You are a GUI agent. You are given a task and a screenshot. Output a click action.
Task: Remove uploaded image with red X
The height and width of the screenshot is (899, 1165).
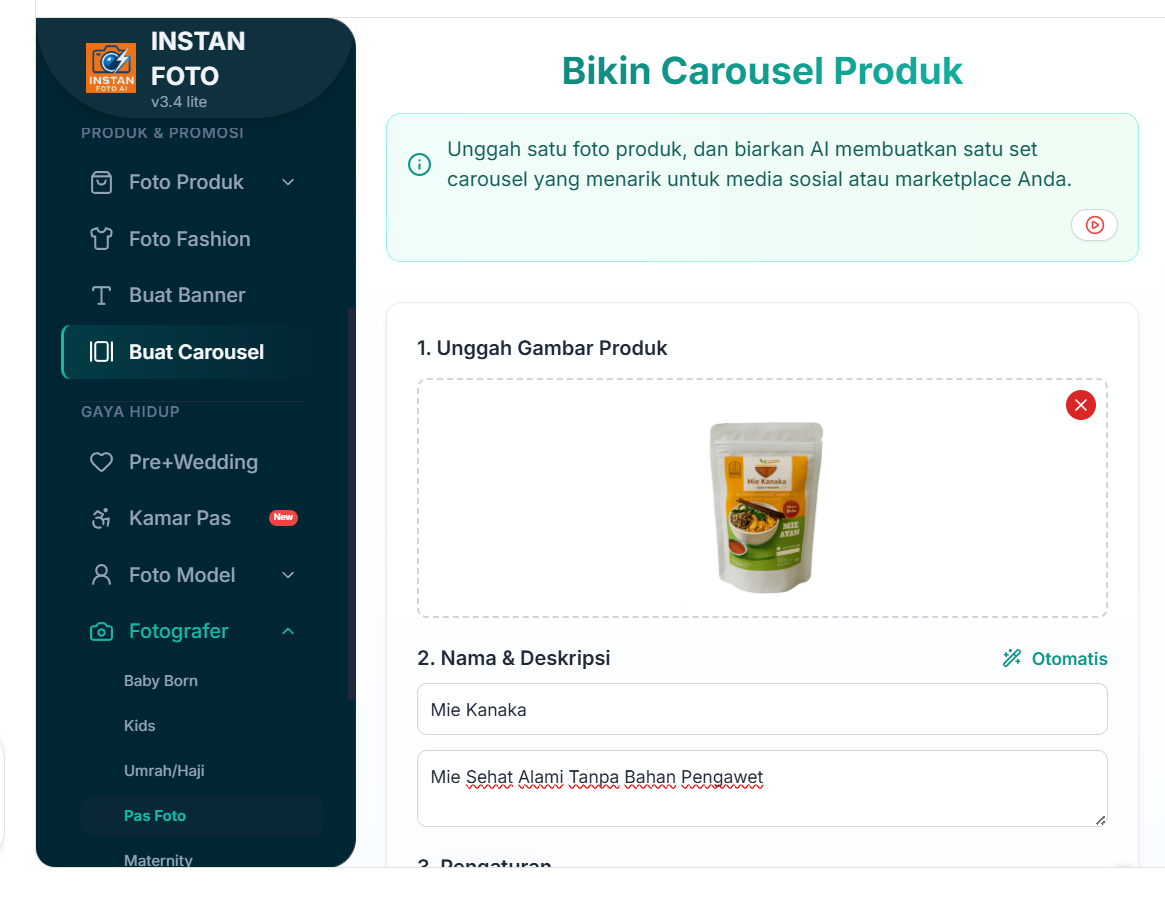(x=1080, y=405)
